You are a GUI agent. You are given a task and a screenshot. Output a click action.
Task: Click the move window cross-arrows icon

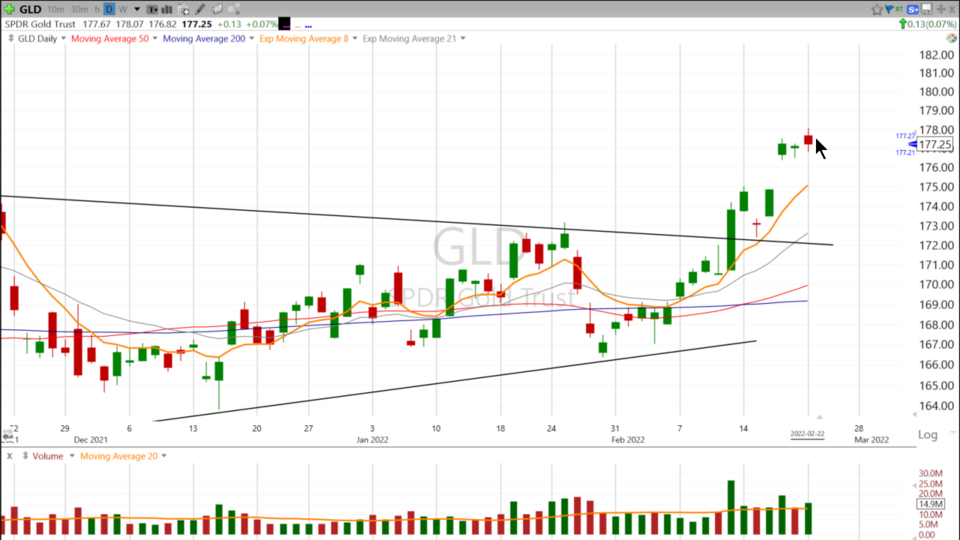click(x=940, y=9)
